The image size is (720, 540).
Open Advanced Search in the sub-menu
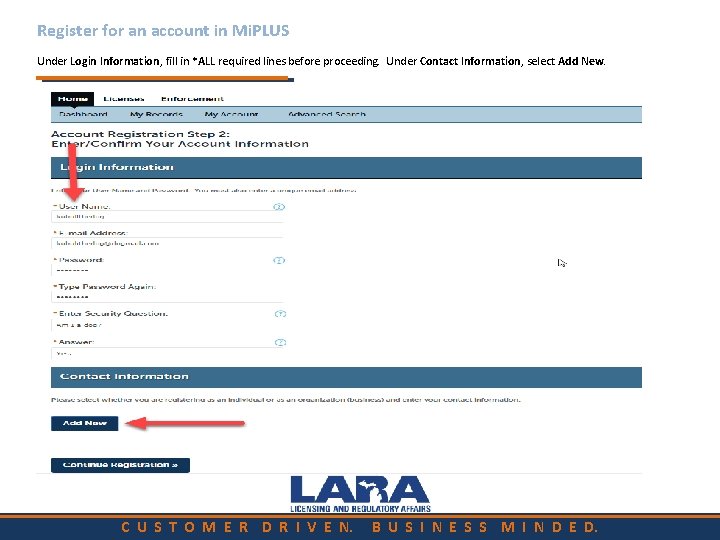pyautogui.click(x=326, y=114)
